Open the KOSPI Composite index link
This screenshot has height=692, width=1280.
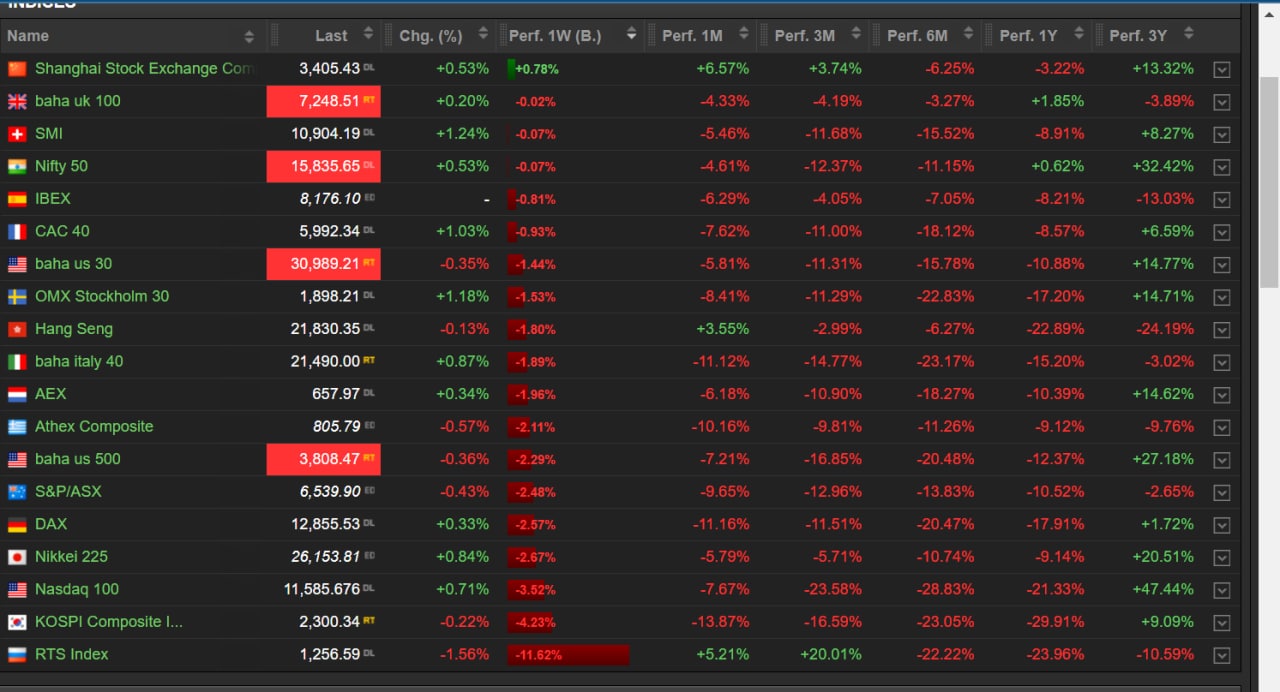point(109,621)
